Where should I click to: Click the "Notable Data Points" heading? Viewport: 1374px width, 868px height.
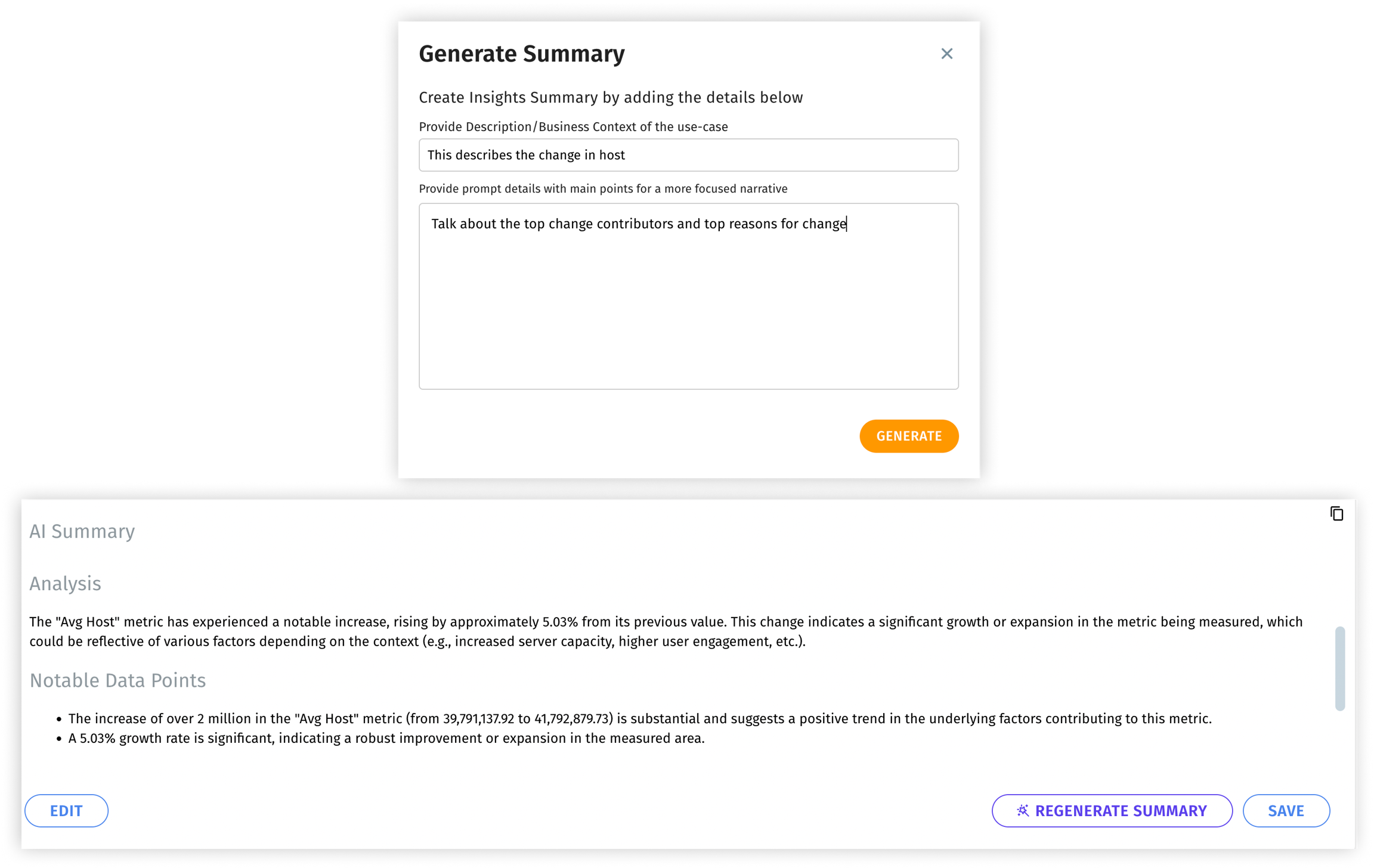(117, 680)
